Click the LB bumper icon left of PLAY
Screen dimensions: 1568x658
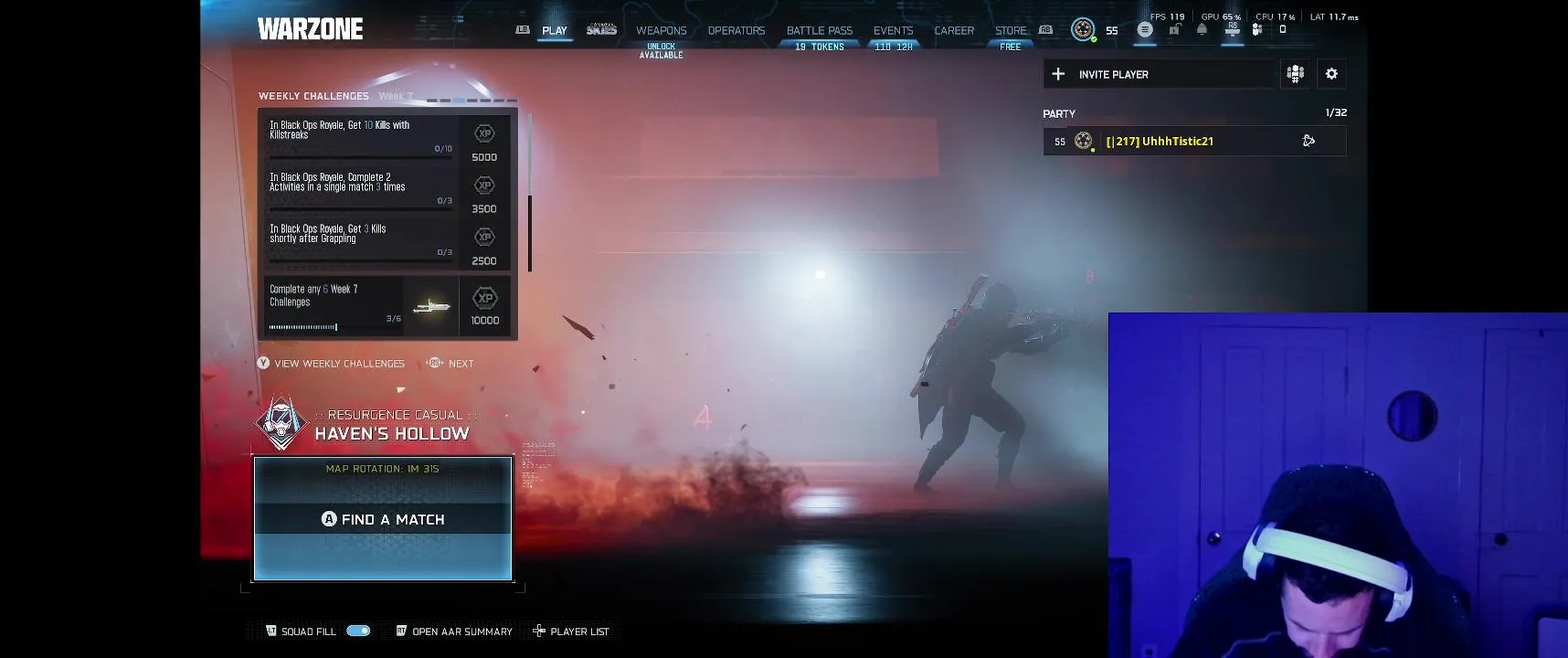click(523, 29)
